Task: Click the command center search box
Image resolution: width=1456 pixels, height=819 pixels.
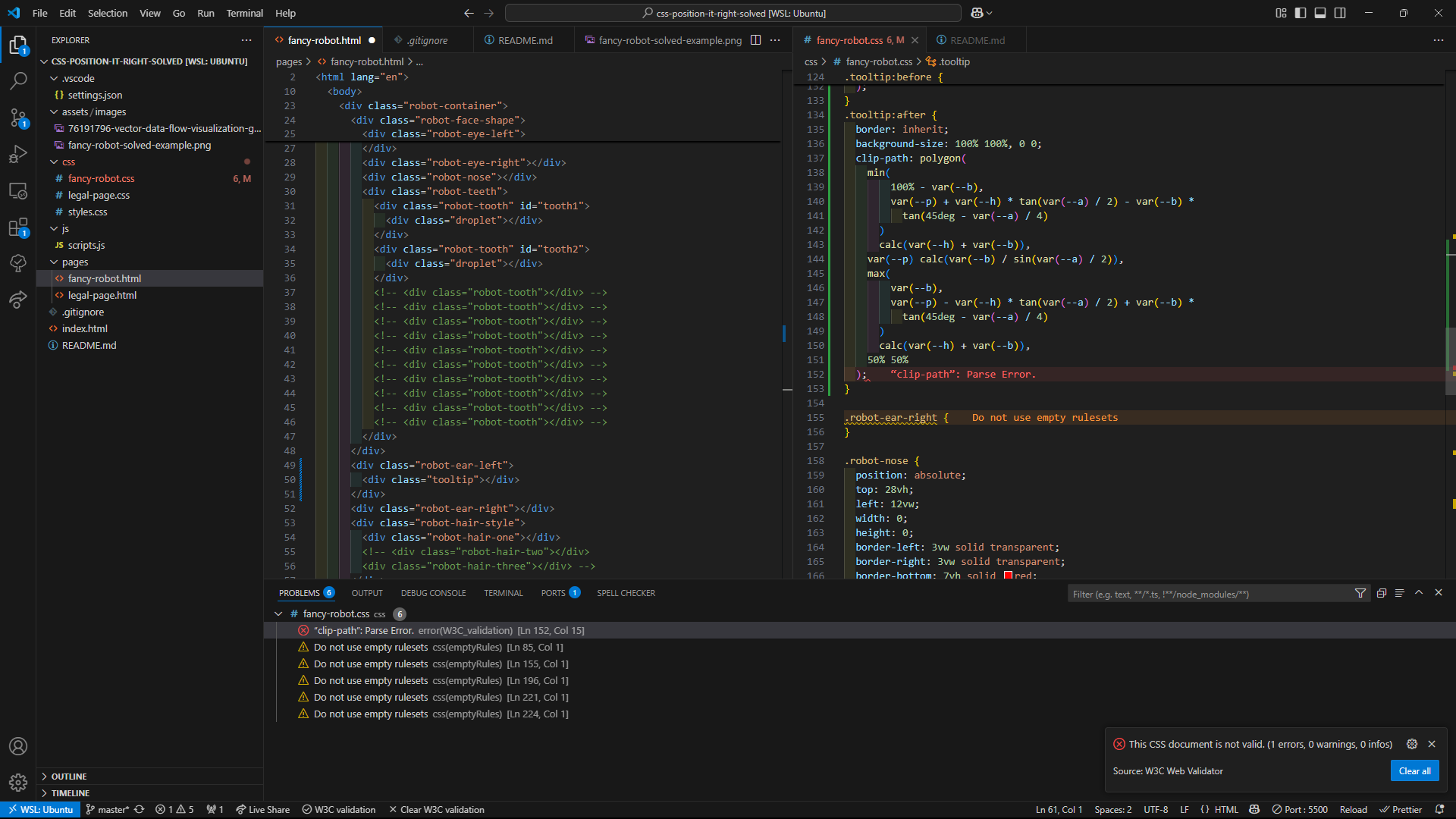Action: pyautogui.click(x=733, y=13)
